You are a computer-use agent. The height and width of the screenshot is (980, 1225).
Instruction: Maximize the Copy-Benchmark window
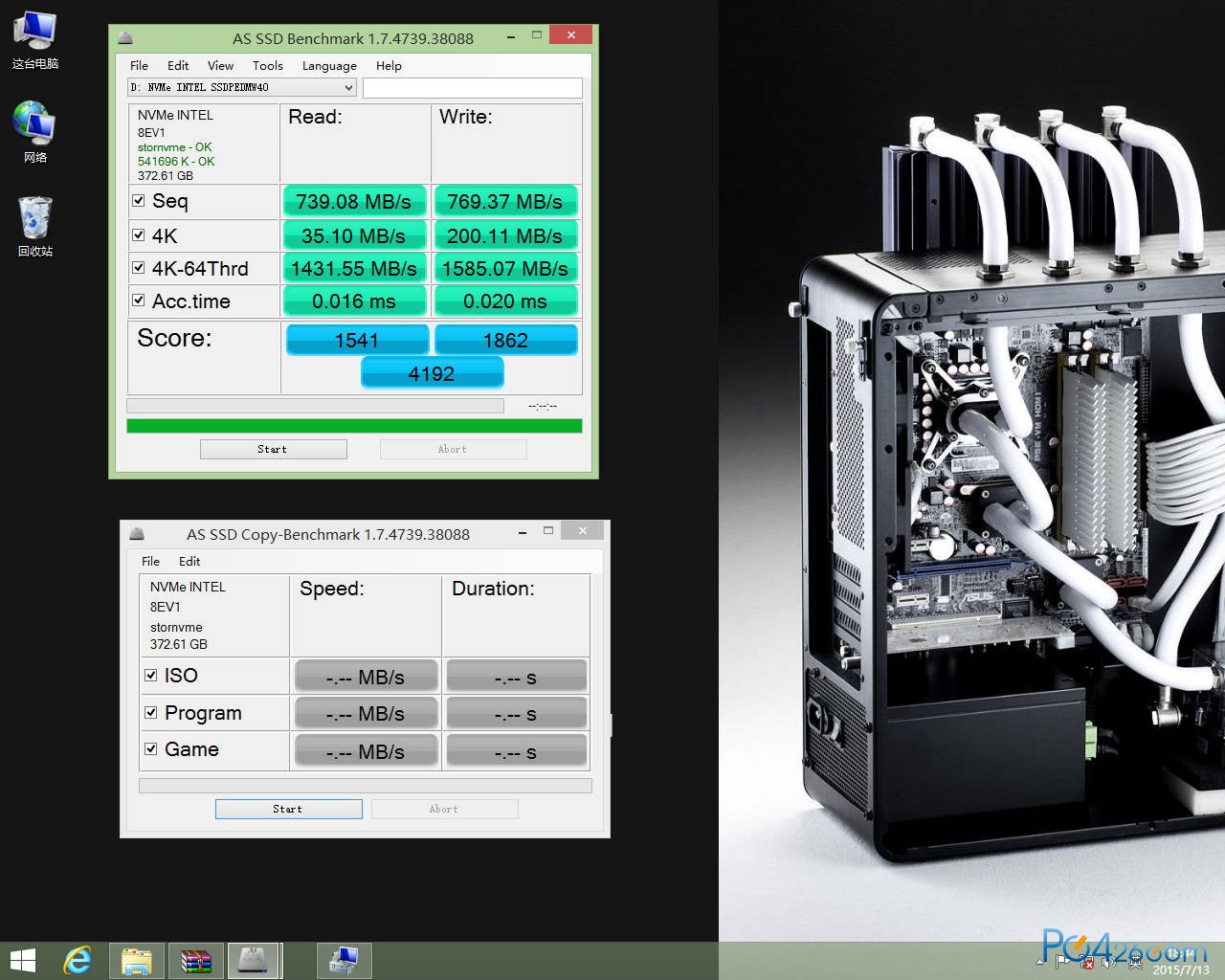(x=548, y=531)
